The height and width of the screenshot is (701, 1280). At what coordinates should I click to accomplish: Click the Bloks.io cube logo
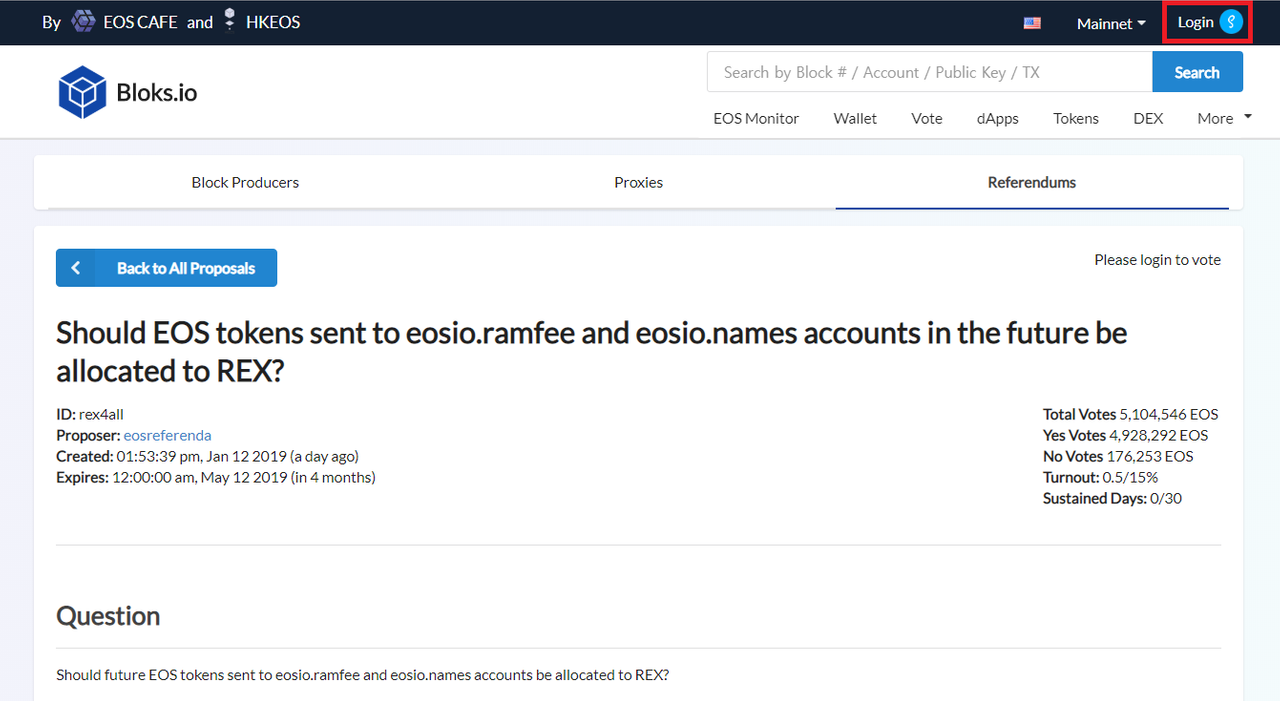[x=82, y=93]
